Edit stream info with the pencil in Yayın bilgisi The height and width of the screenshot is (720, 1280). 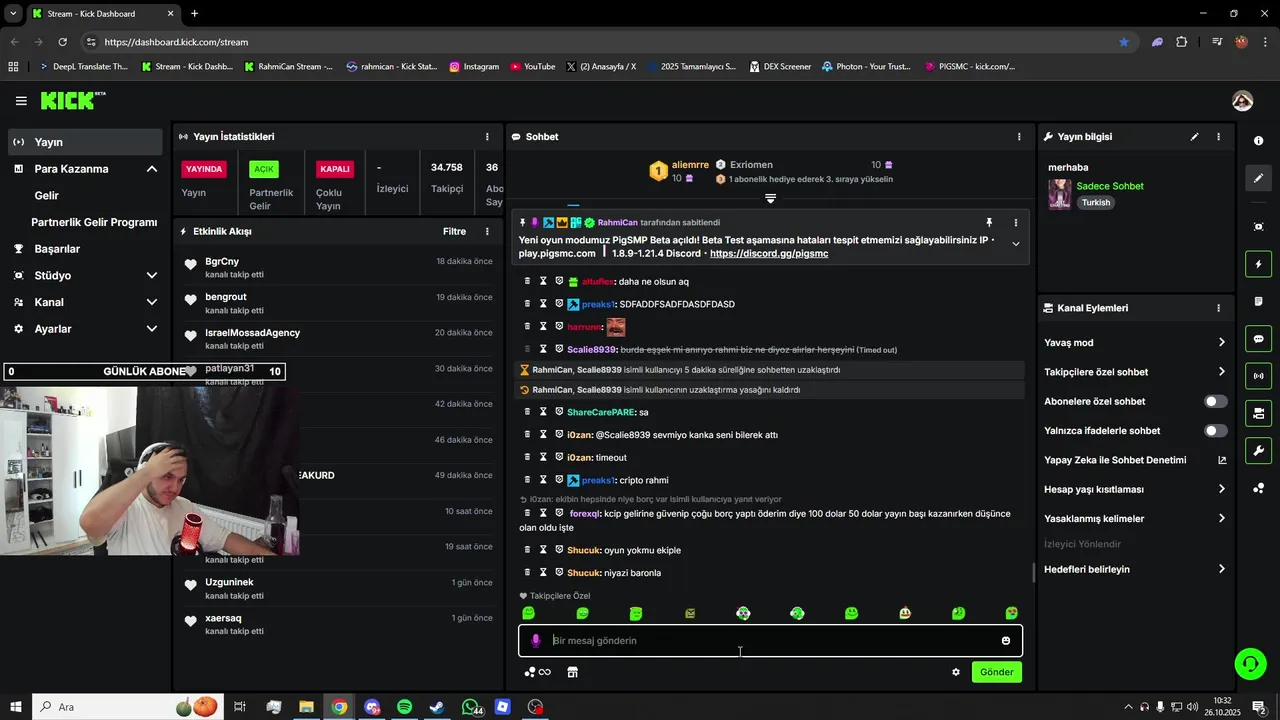[x=1194, y=137]
